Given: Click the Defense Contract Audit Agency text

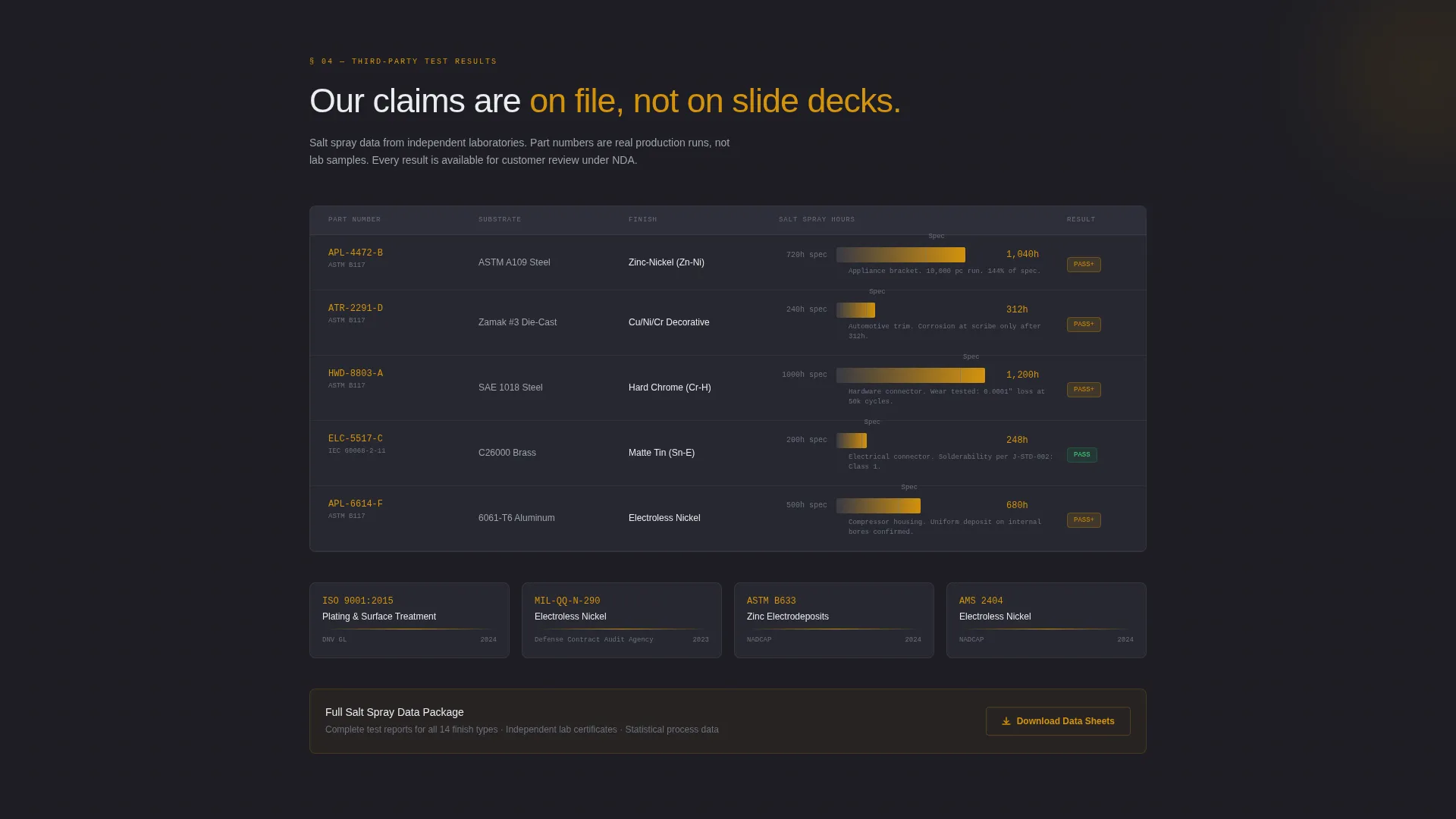Looking at the screenshot, I should pos(594,640).
